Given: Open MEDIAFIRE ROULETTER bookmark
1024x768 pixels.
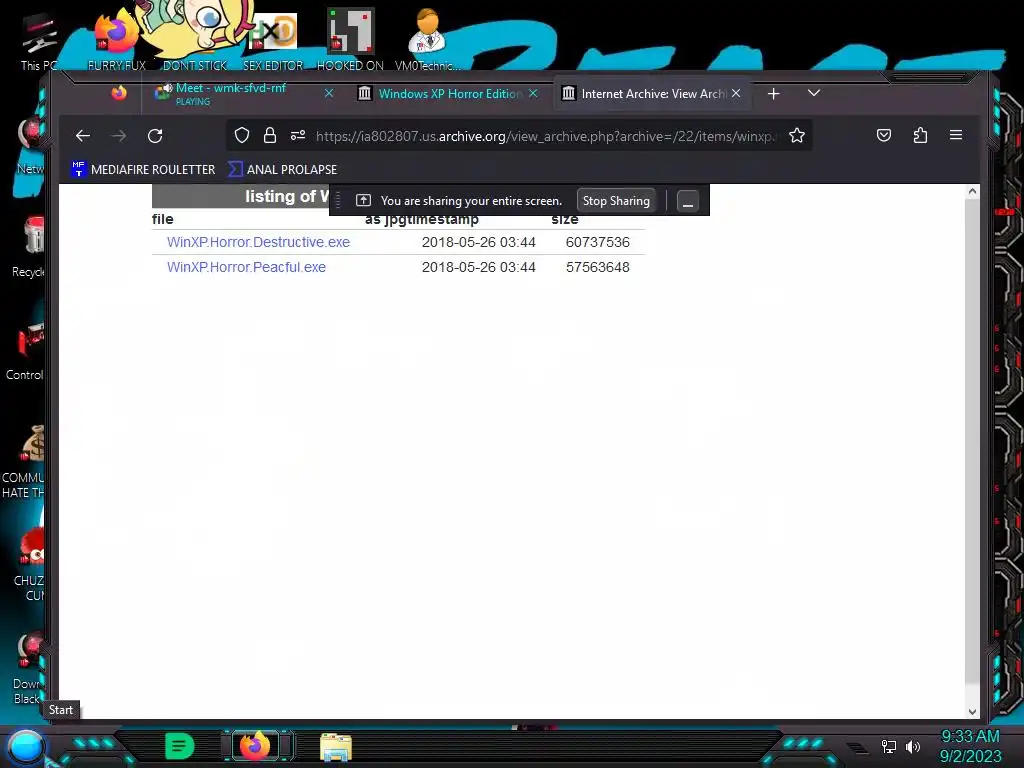Looking at the screenshot, I should point(143,169).
